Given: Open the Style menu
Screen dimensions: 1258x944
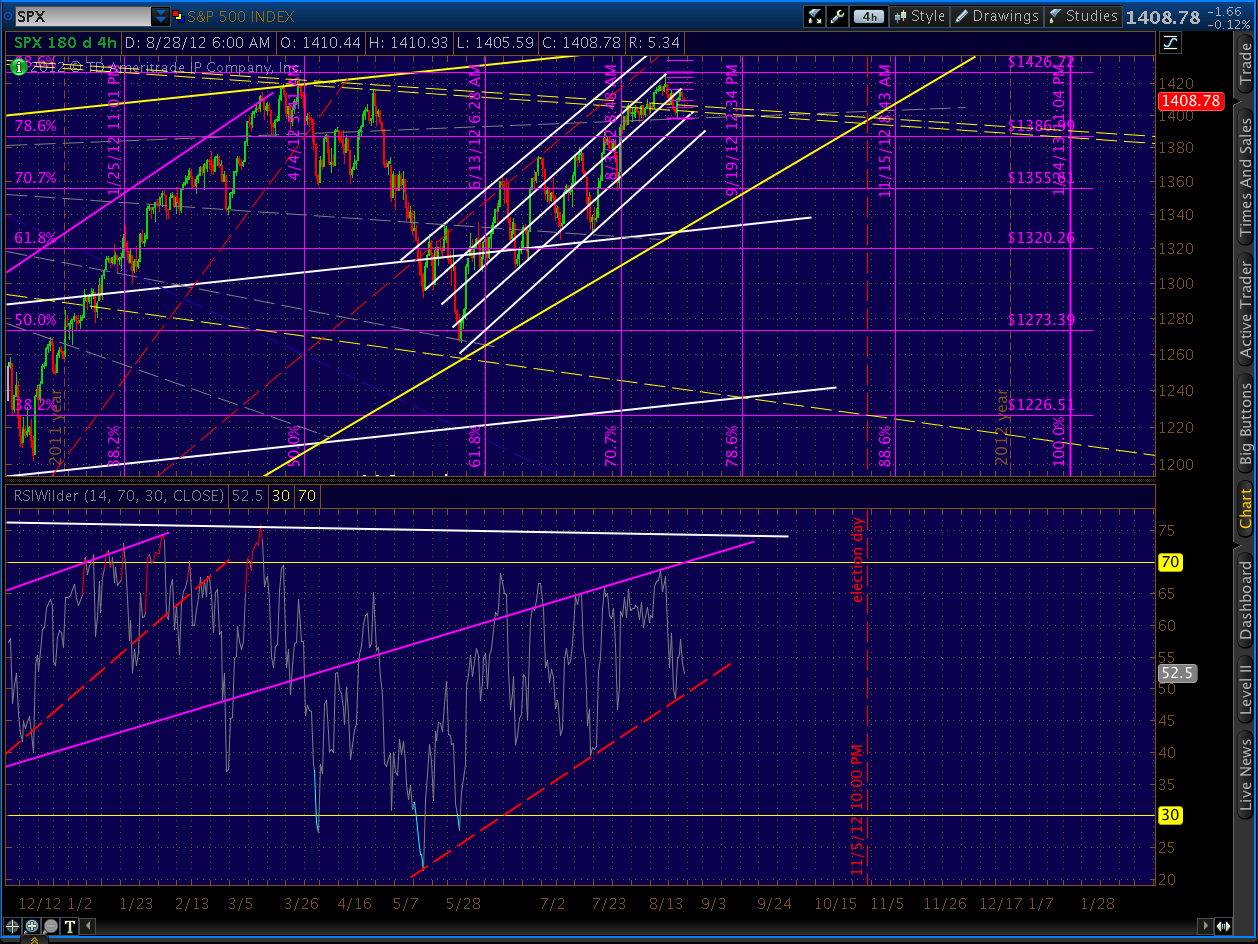Looking at the screenshot, I should [x=919, y=16].
